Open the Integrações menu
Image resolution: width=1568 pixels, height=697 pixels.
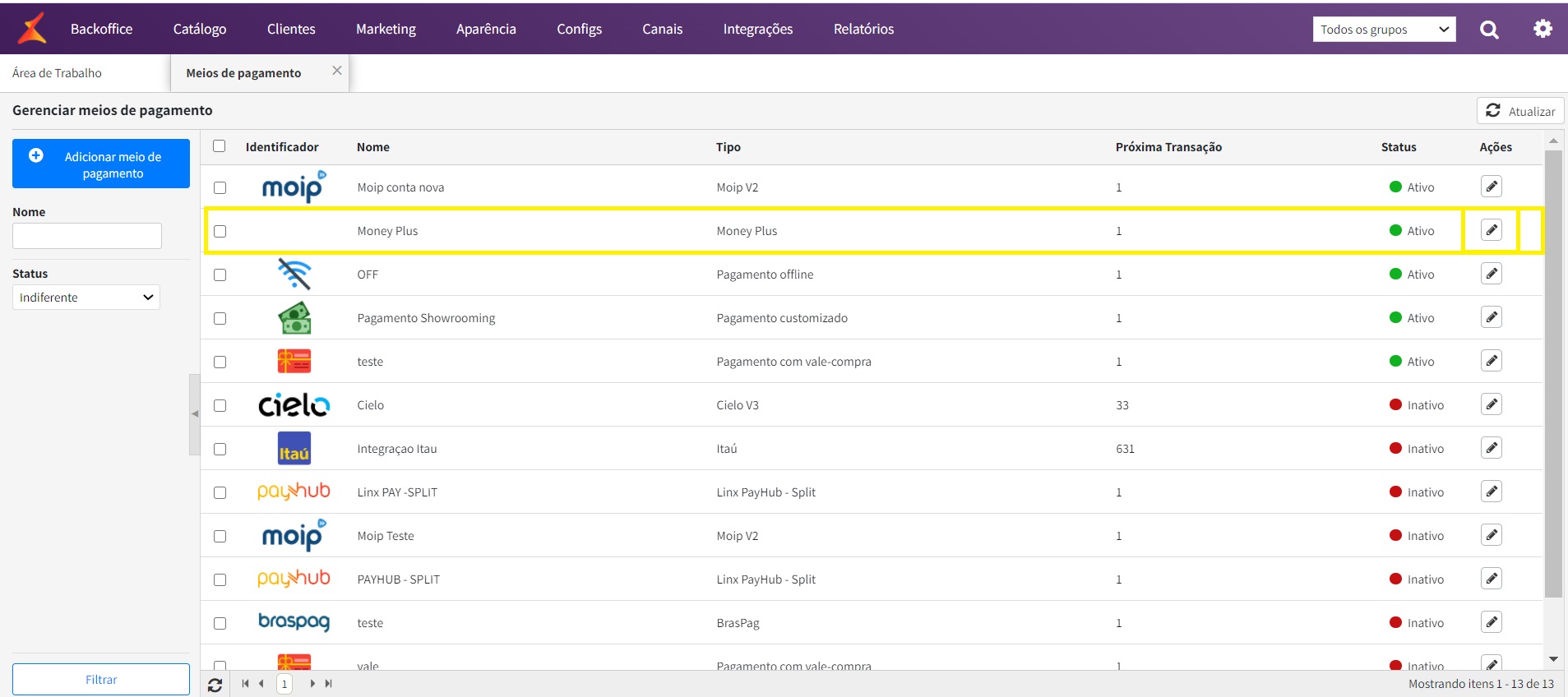click(758, 29)
